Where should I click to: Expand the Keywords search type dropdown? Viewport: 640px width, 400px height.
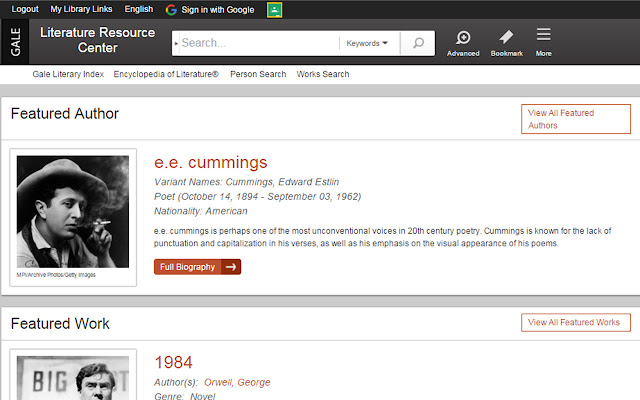[367, 43]
